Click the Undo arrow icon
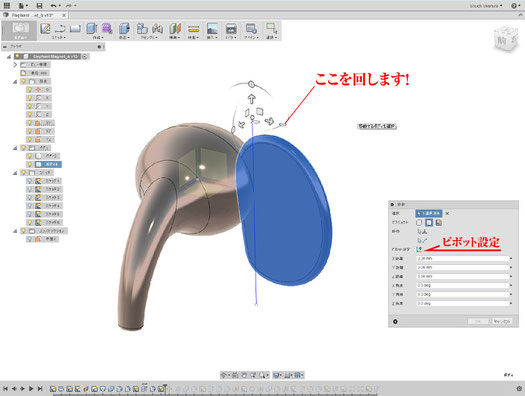 53,5
